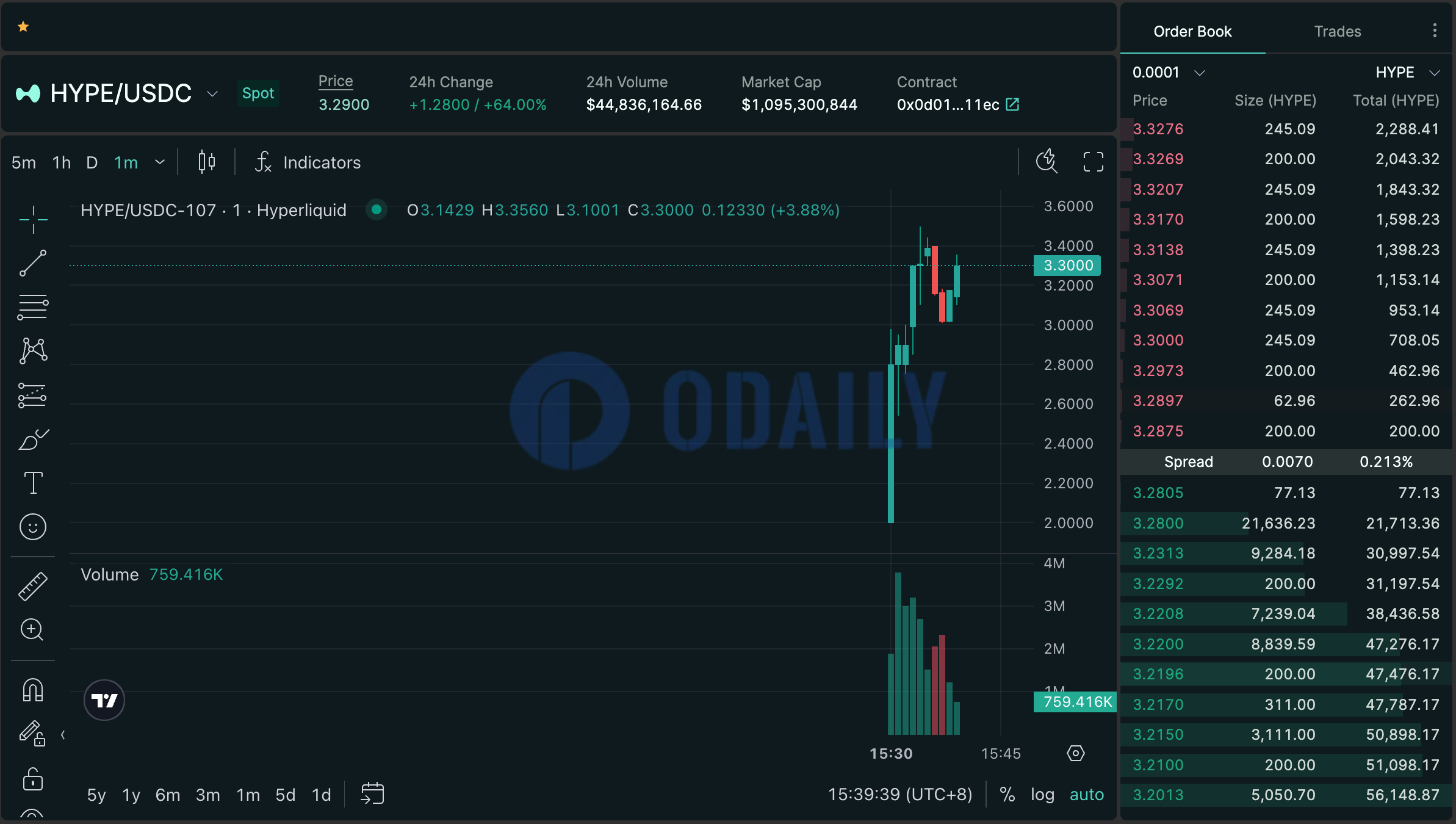Switch to the Trades tab
Viewport: 1456px width, 824px height.
coord(1338,32)
